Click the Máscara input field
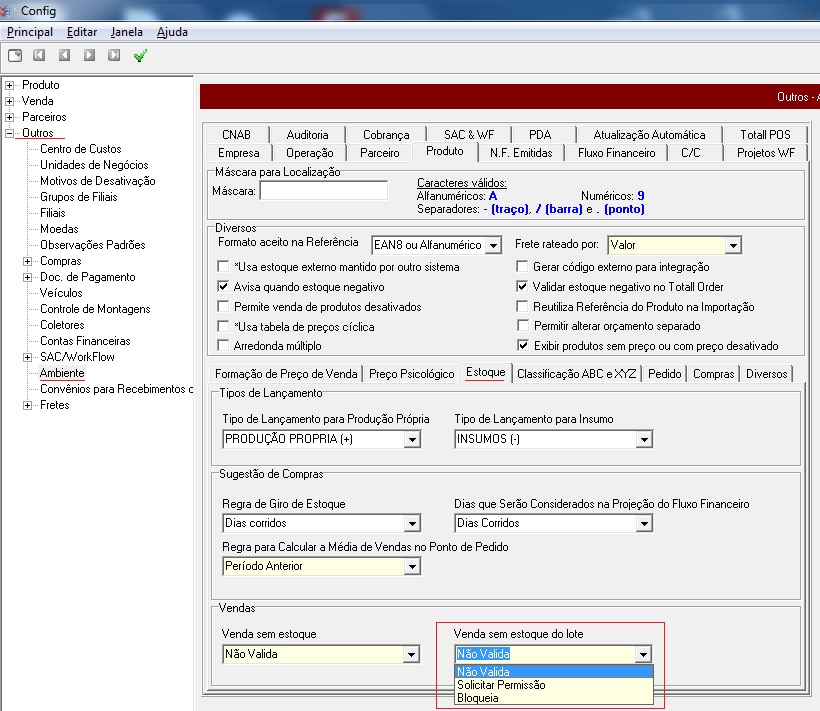The height and width of the screenshot is (711, 820). point(324,191)
